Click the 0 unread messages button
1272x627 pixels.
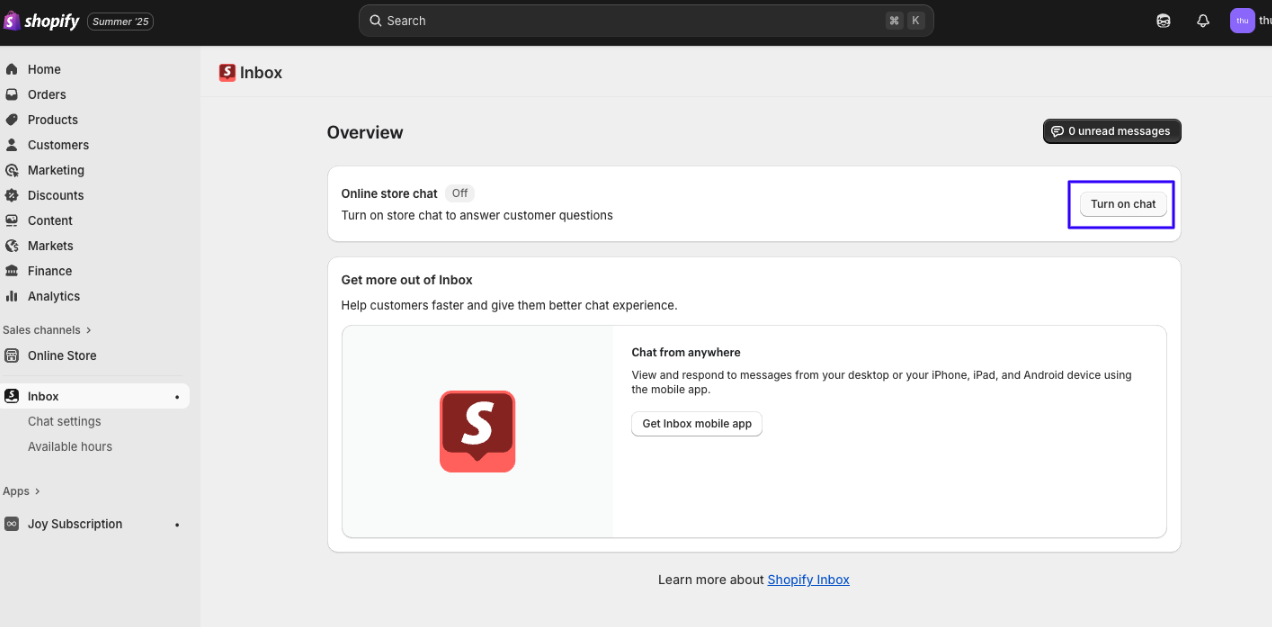1112,131
